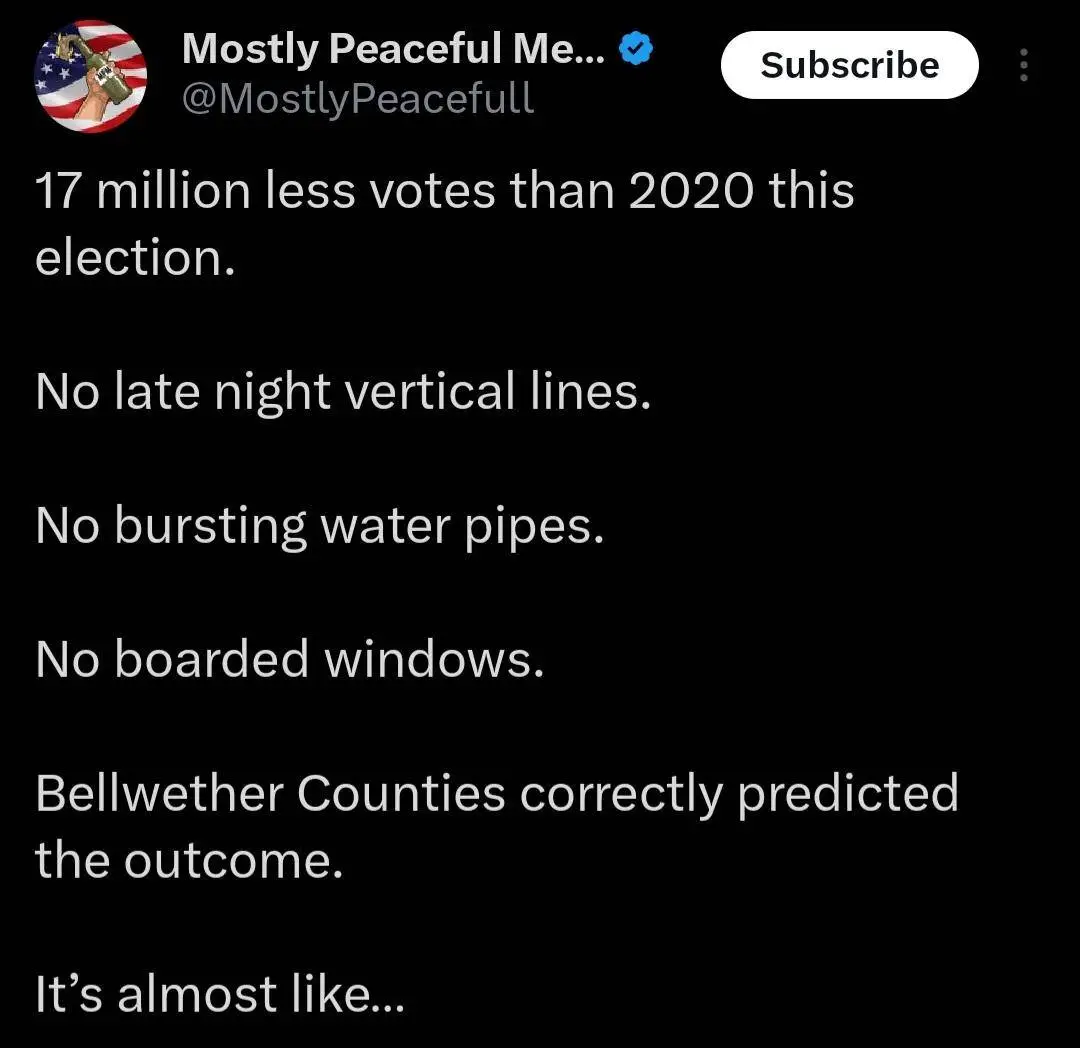Click the word "correctly" in the post
Image resolution: width=1080 pixels, height=1048 pixels.
pos(622,794)
